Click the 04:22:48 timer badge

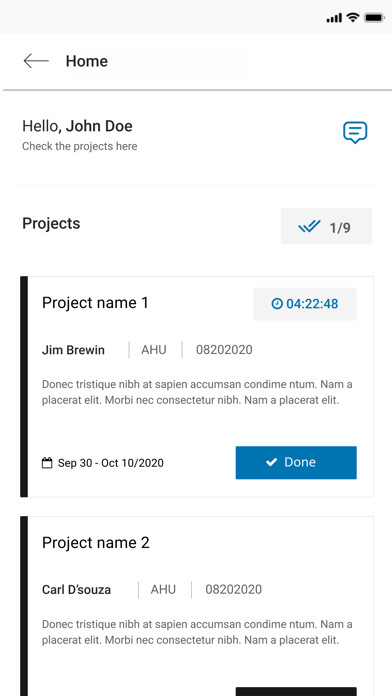tap(305, 304)
